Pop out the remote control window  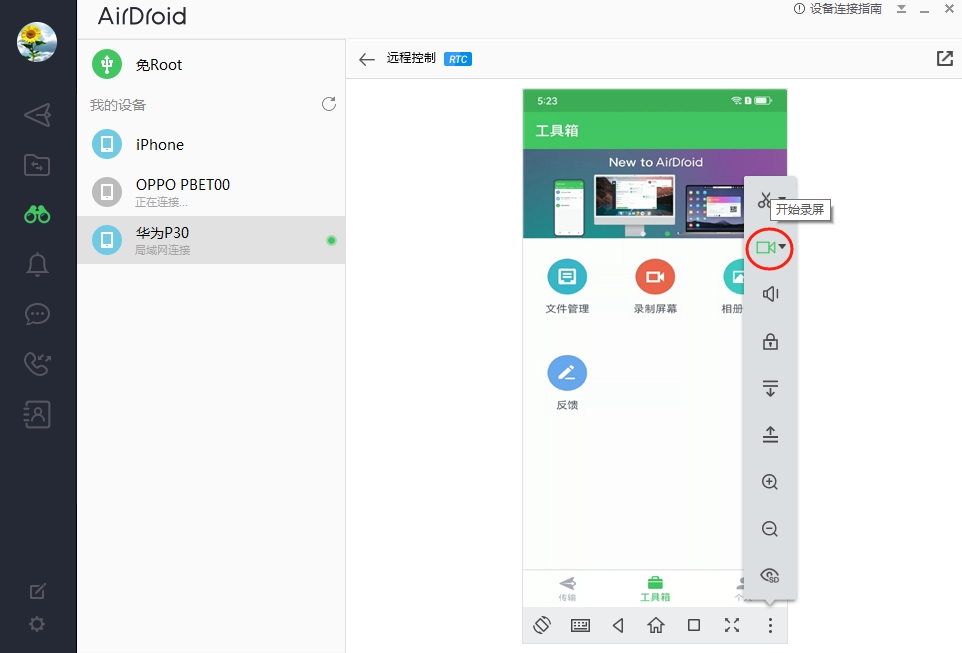[945, 58]
